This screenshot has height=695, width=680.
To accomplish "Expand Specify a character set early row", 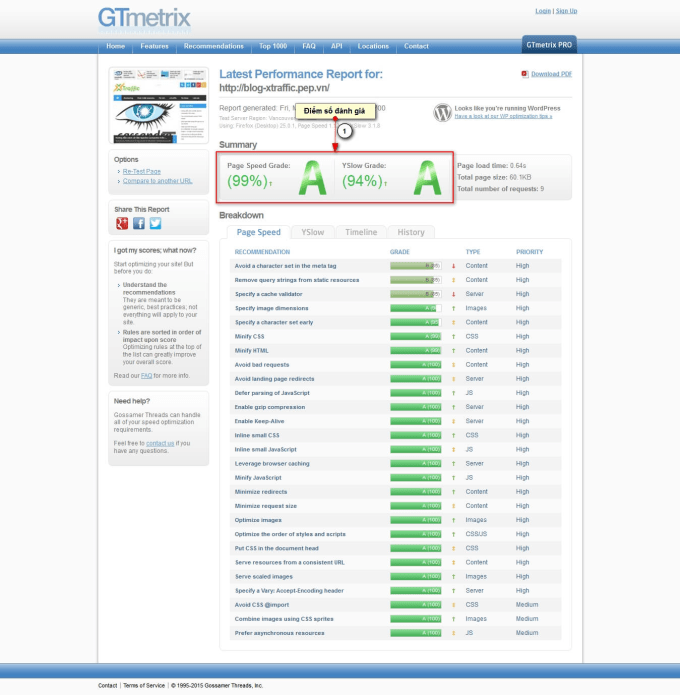I will [274, 323].
